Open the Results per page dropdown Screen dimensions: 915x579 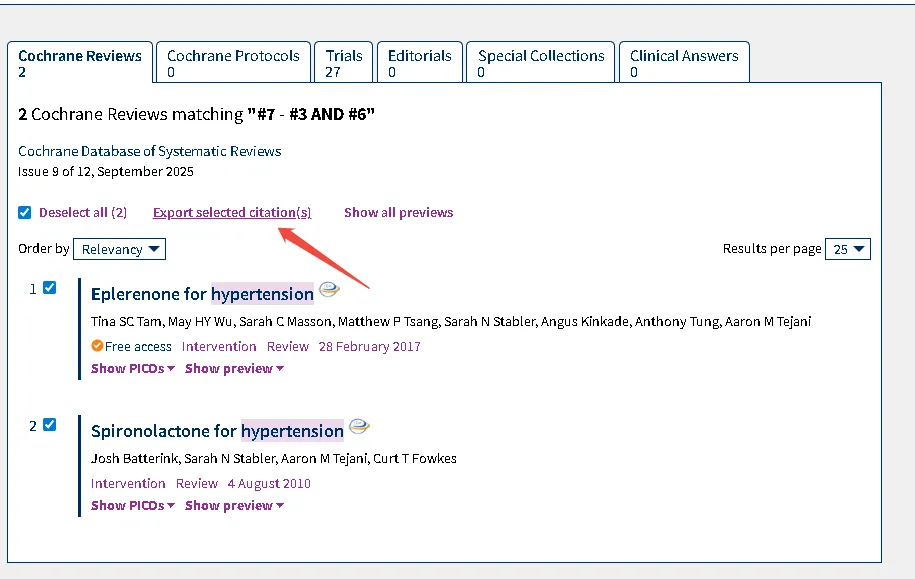pyautogui.click(x=848, y=249)
